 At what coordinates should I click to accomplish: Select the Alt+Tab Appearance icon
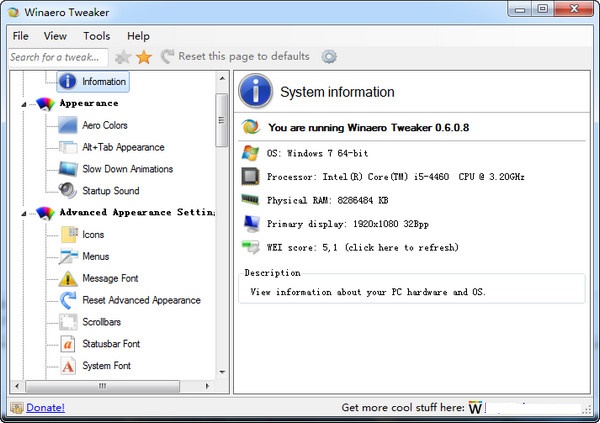[x=67, y=147]
